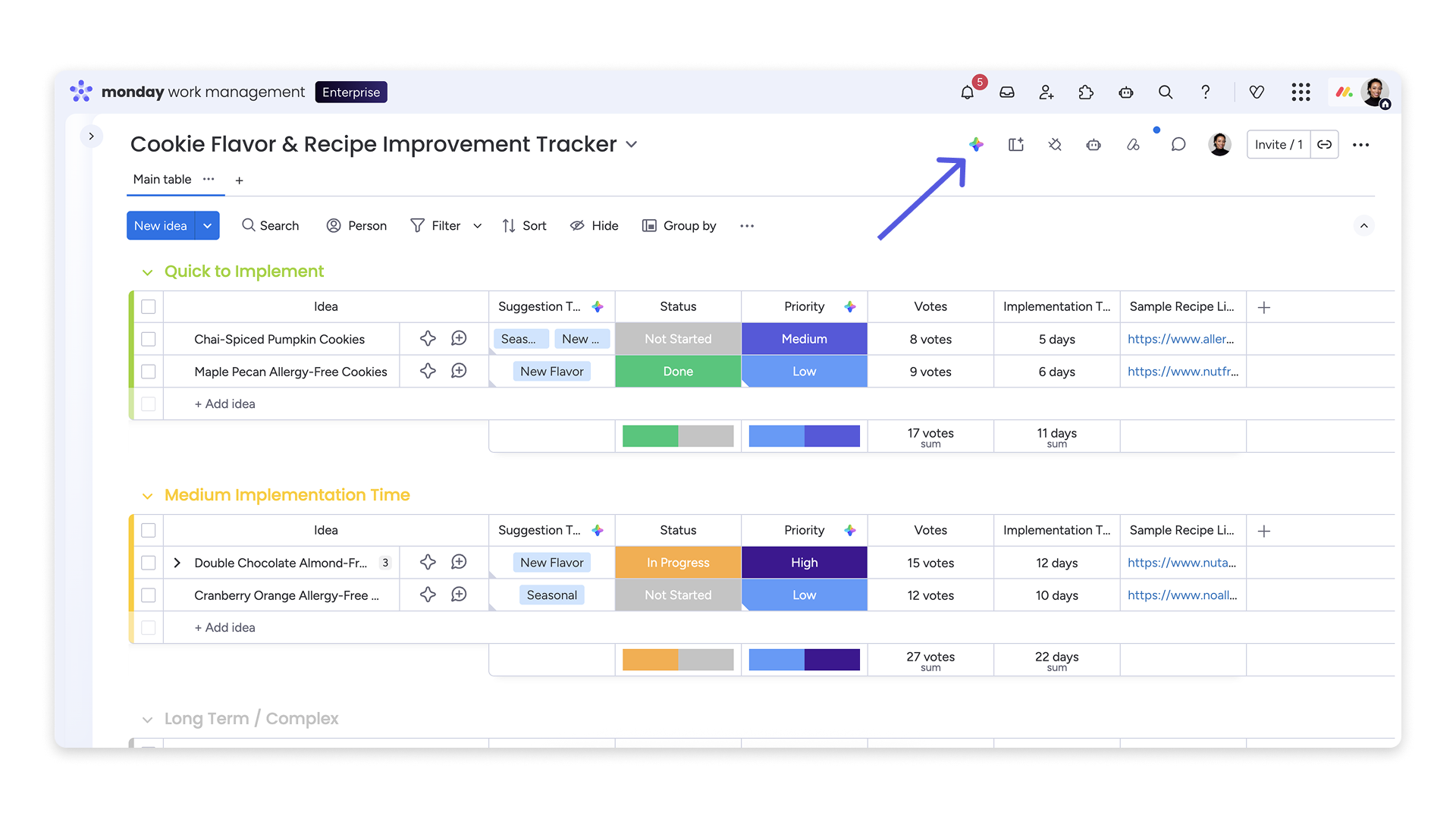Click Suggestion Type AI sparkle in Medium Implementation group
The image size is (1456, 819).
click(598, 530)
